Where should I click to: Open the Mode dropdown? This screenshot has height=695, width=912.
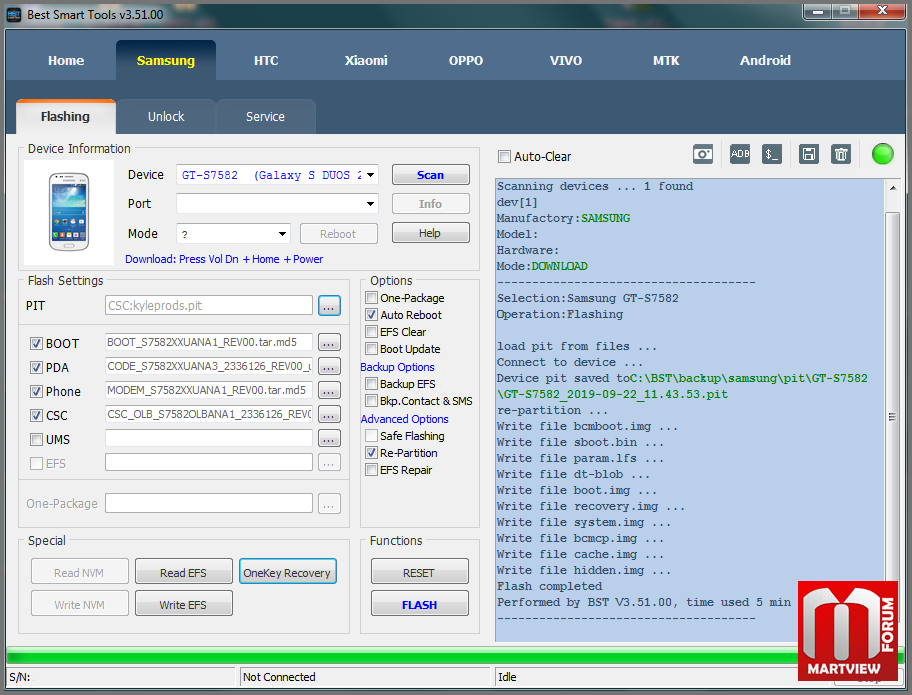point(282,234)
